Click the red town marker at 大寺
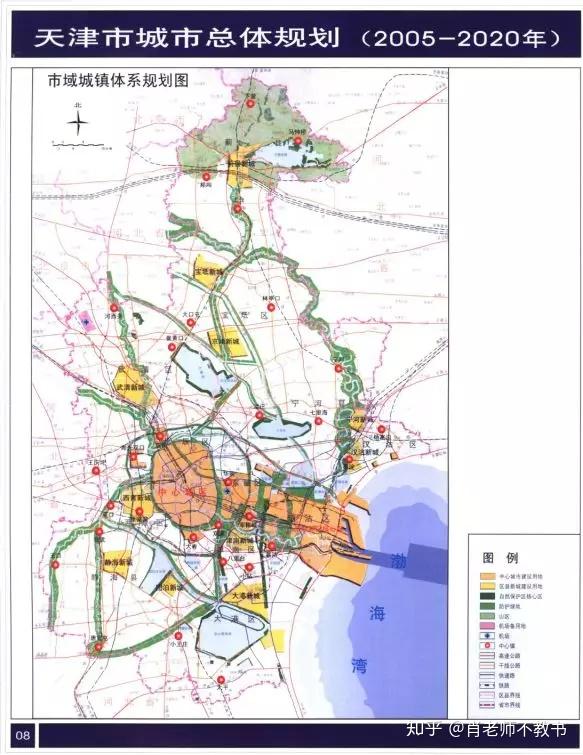583x755 pixels. click(x=194, y=537)
